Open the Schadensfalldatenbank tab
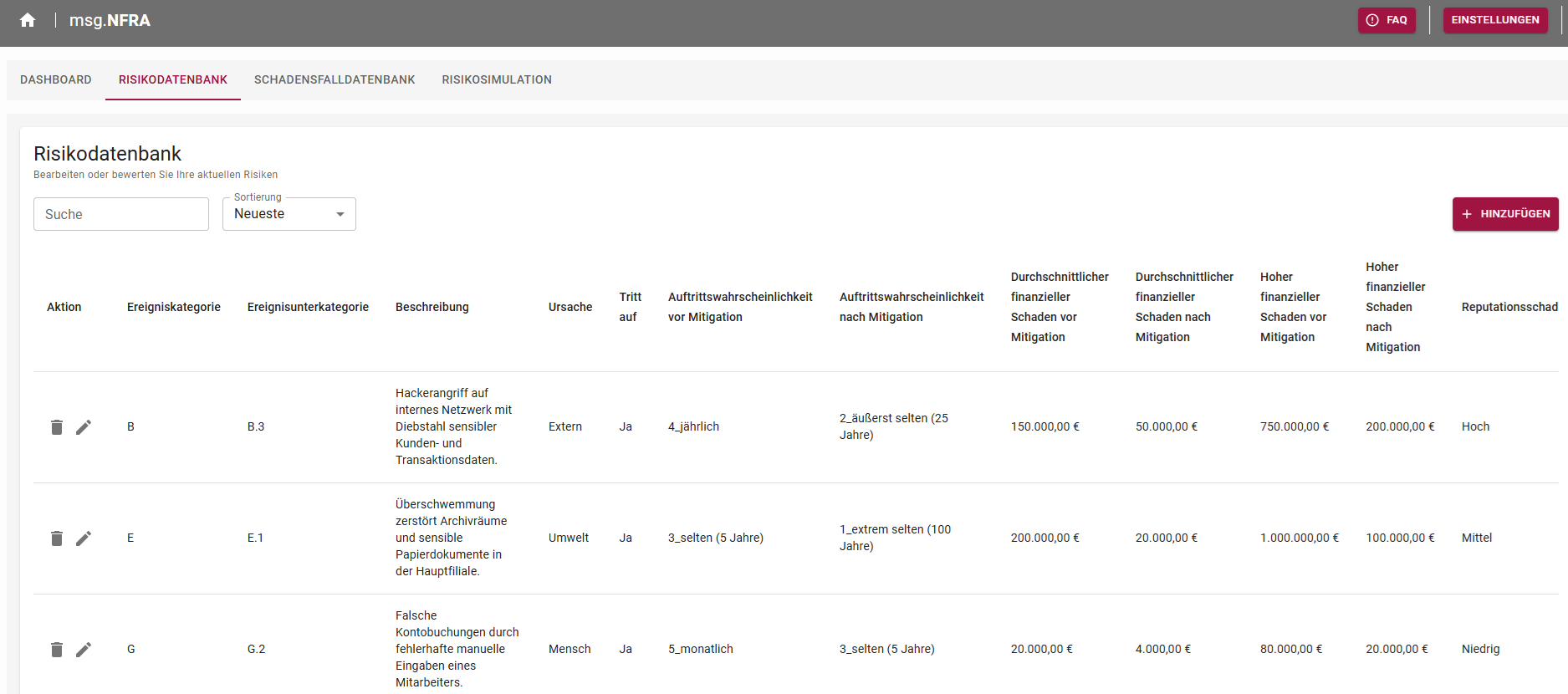 tap(335, 79)
